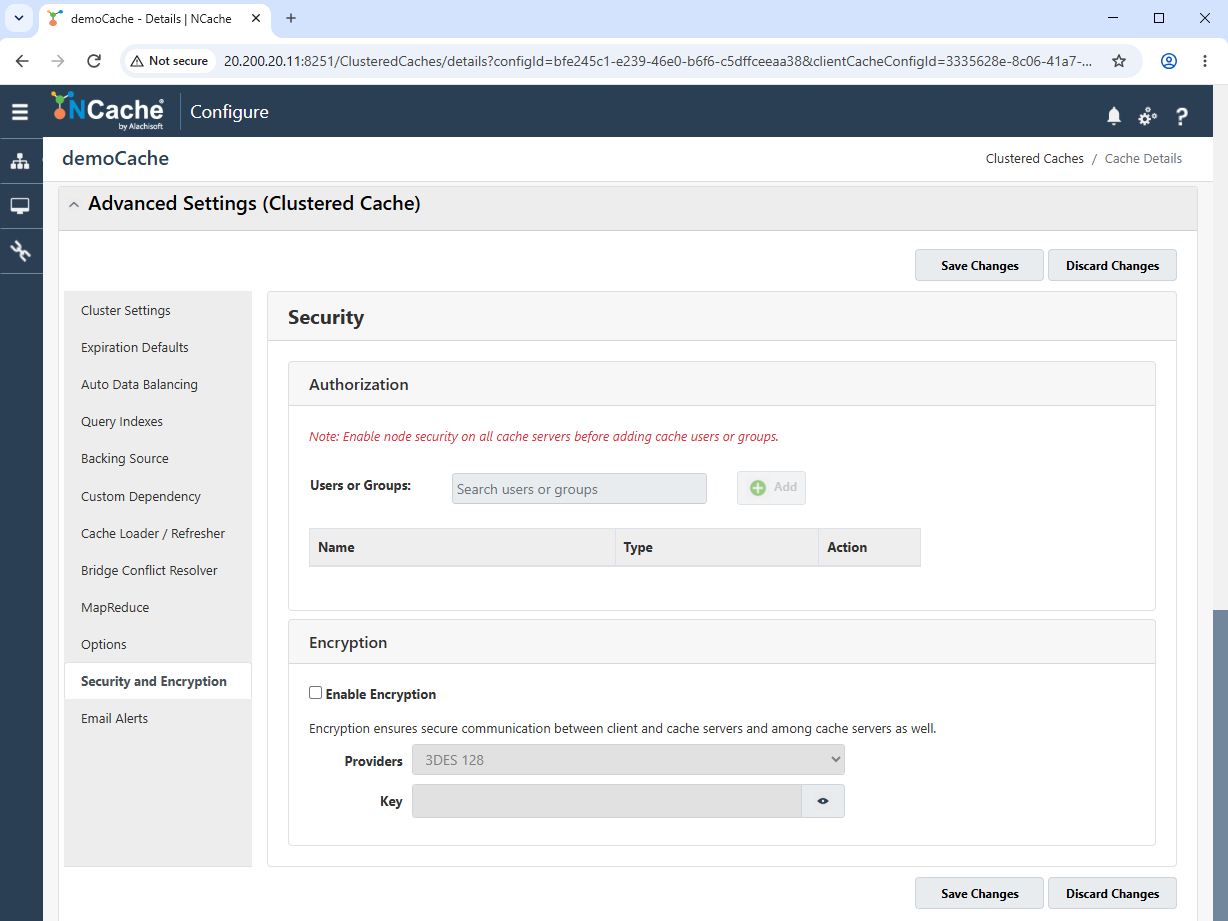Show encryption key with eye icon
1228x921 pixels.
(823, 801)
